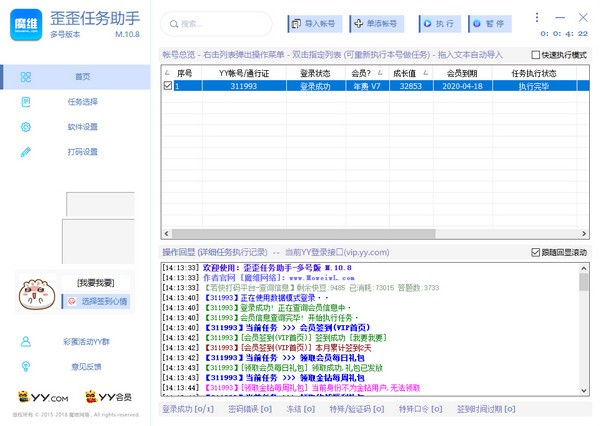The width and height of the screenshot is (600, 426).
Task: Click the 作者官网 website log line
Action: point(279,277)
